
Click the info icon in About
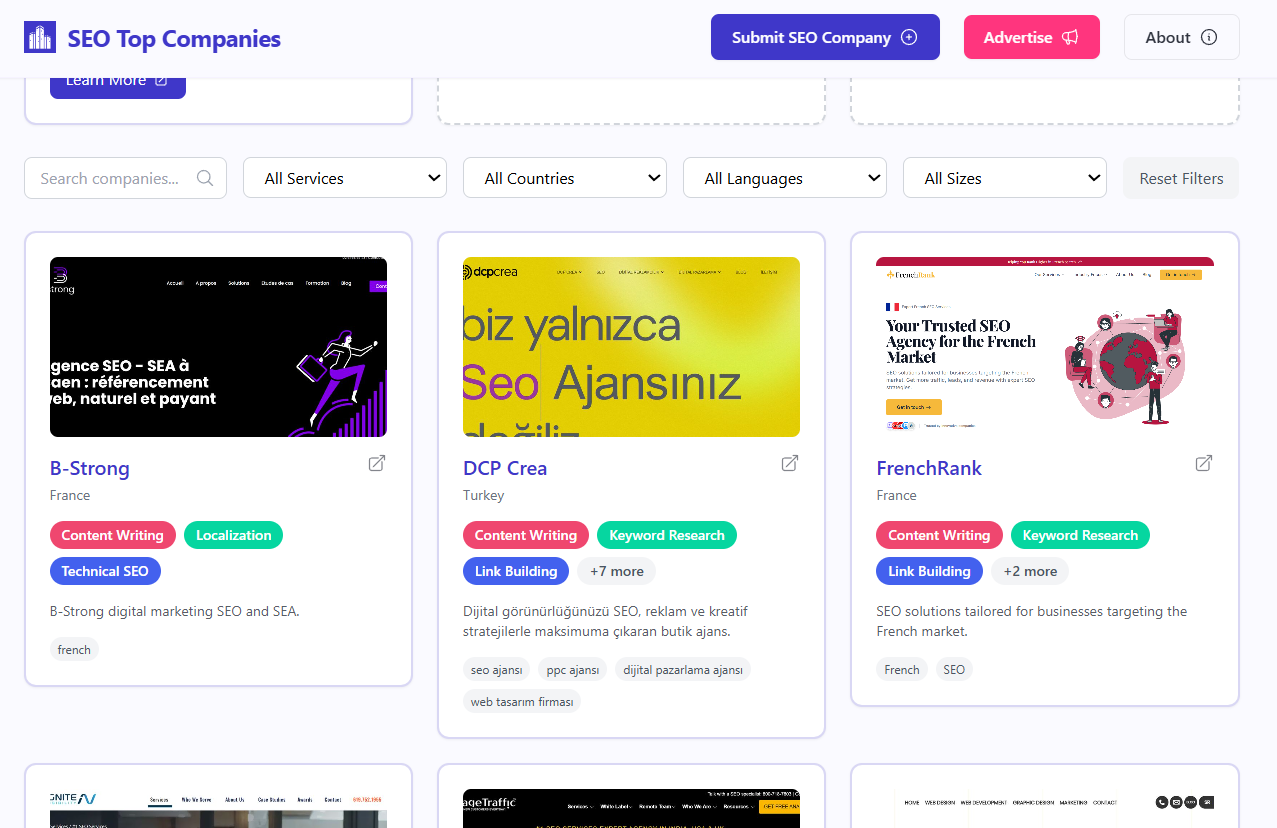[x=1209, y=37]
